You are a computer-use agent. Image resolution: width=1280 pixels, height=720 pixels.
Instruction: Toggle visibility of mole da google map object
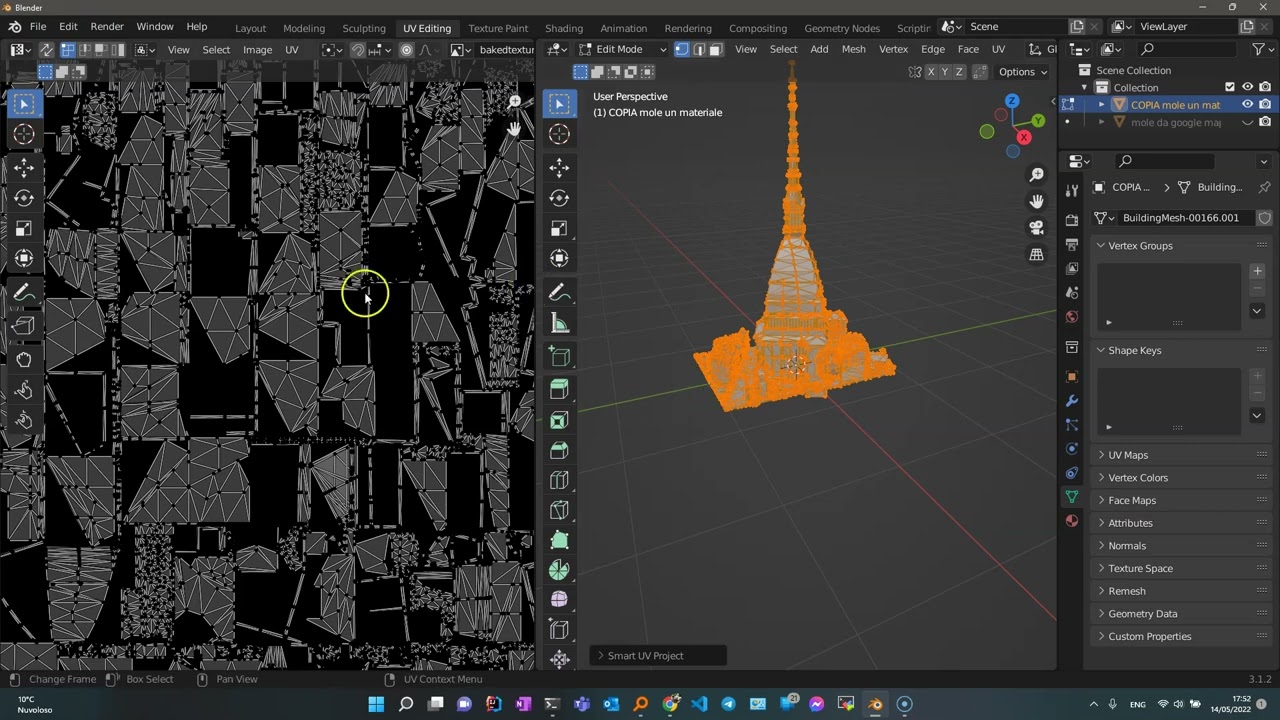pos(1247,123)
